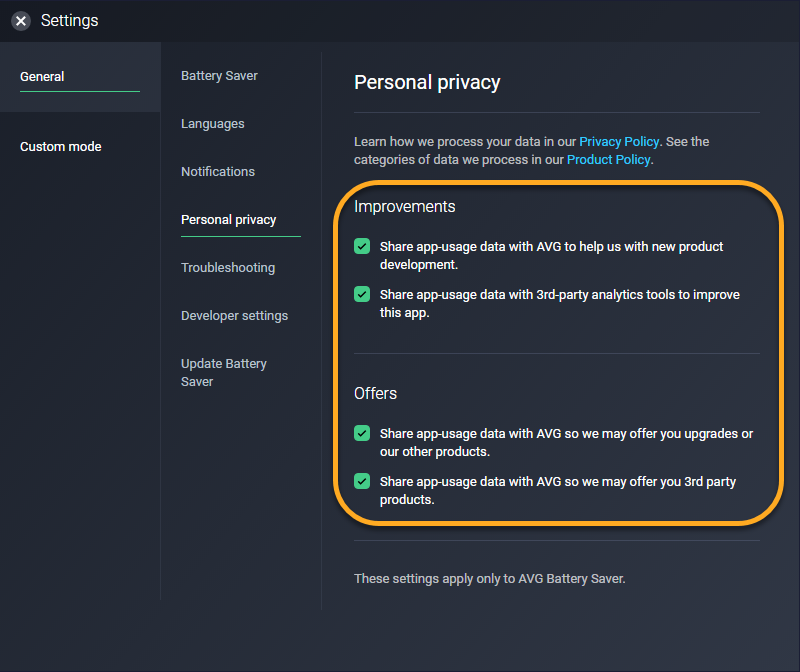Viewport: 800px width, 672px height.
Task: Open the Privacy Policy link
Action: point(621,142)
